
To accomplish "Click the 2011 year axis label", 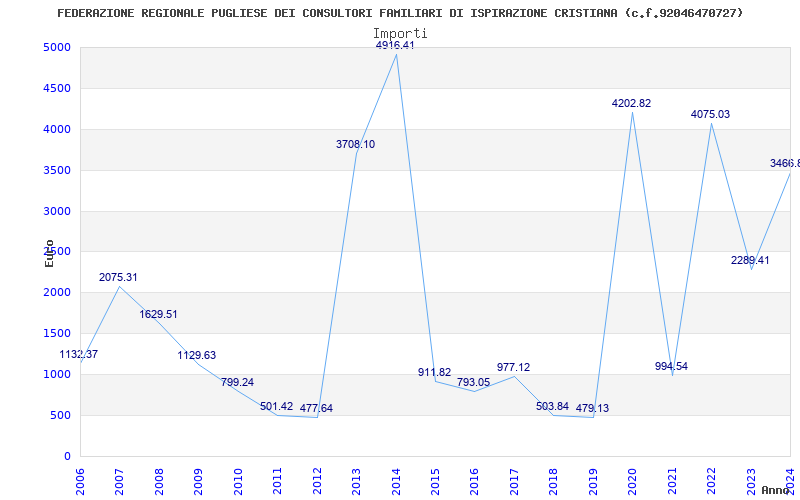I will (277, 482).
